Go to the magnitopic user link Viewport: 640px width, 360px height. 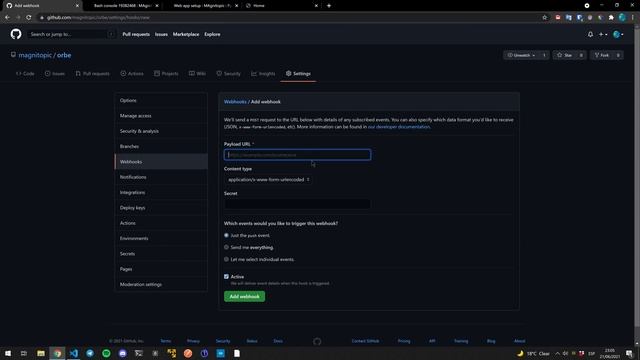pyautogui.click(x=35, y=55)
